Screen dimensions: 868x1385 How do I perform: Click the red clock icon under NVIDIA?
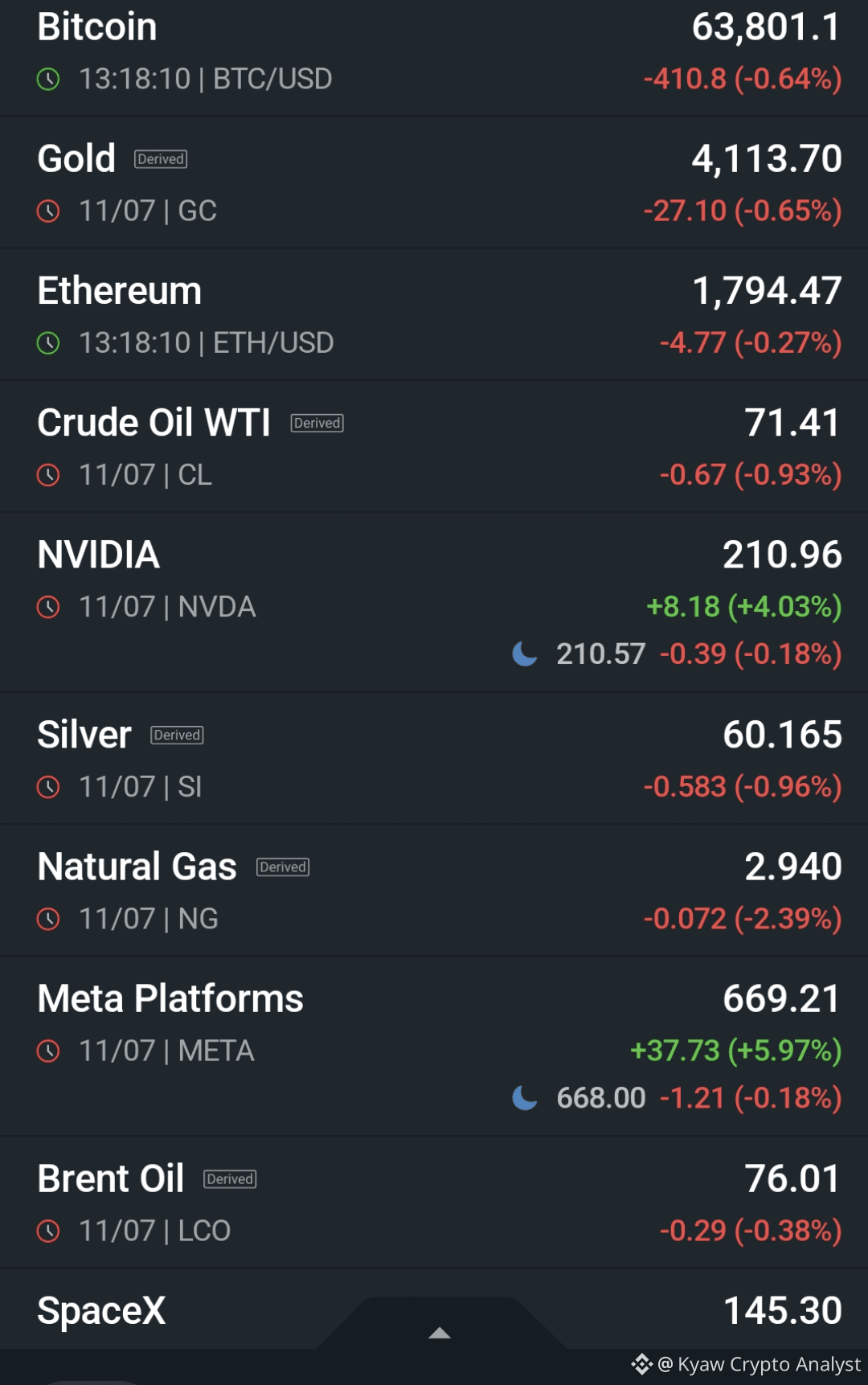coord(48,607)
